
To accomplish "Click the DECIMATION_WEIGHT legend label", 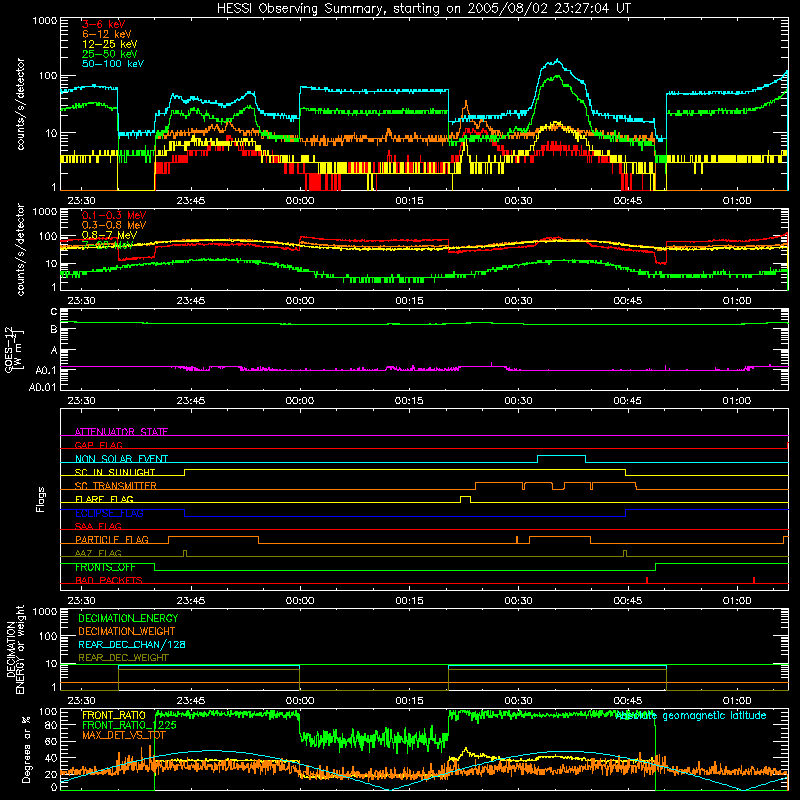I will (127, 631).
